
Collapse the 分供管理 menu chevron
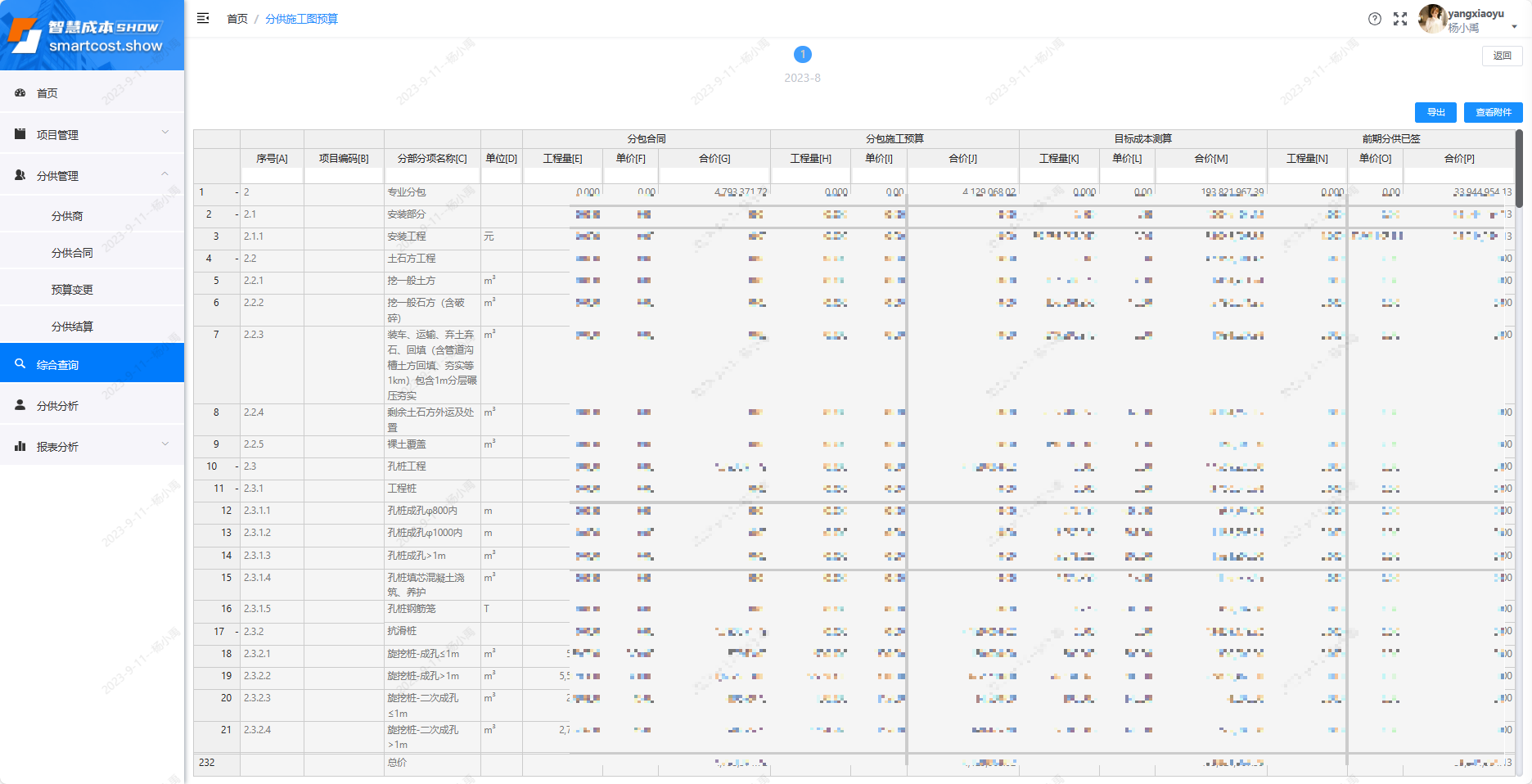point(165,174)
